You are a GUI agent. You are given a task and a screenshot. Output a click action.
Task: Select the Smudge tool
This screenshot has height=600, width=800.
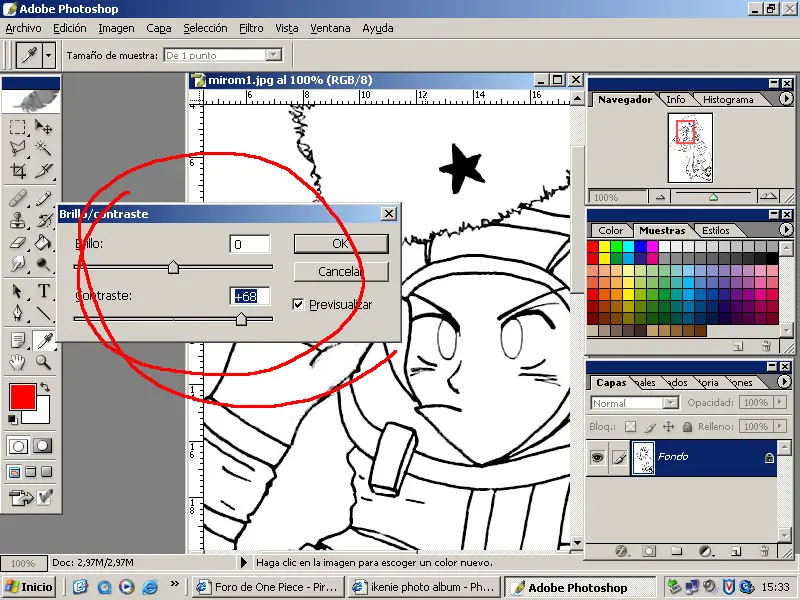click(17, 264)
